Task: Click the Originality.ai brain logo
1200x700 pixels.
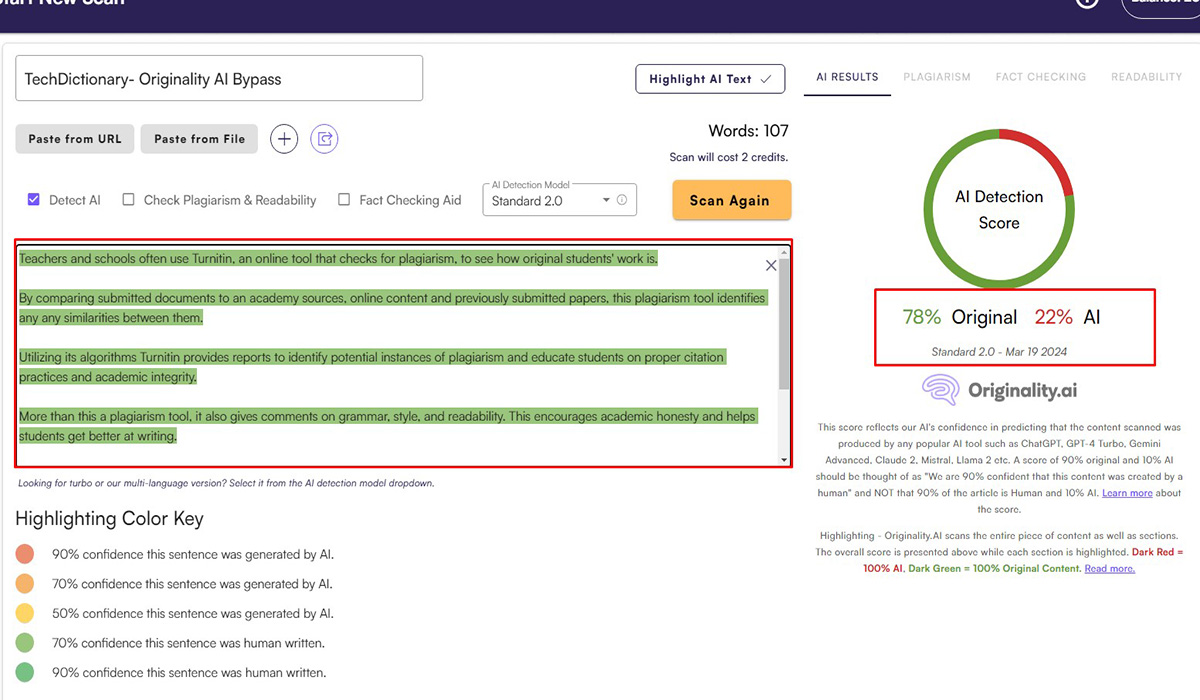Action: click(x=942, y=390)
